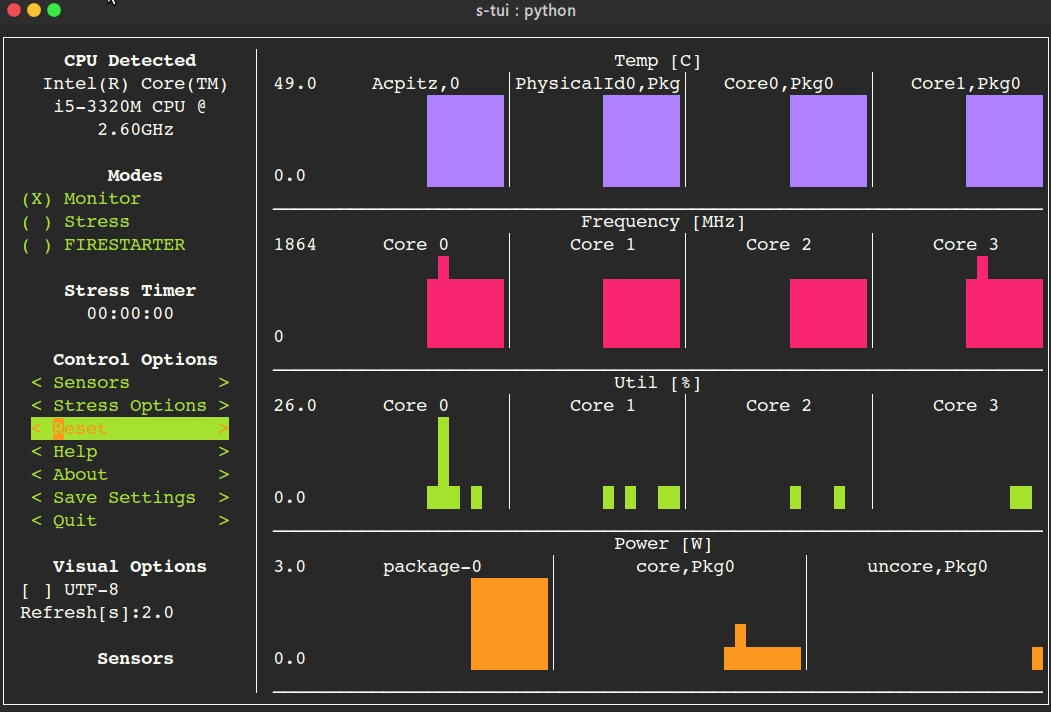Click the green maximize window button
The image size is (1051, 712).
(x=54, y=10)
